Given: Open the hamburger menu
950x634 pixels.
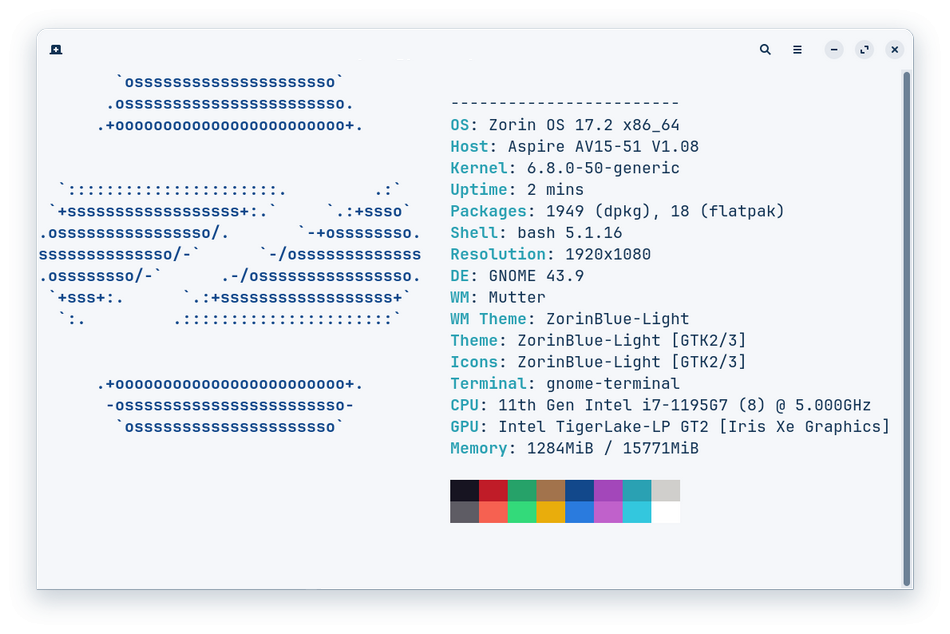Looking at the screenshot, I should pos(797,49).
